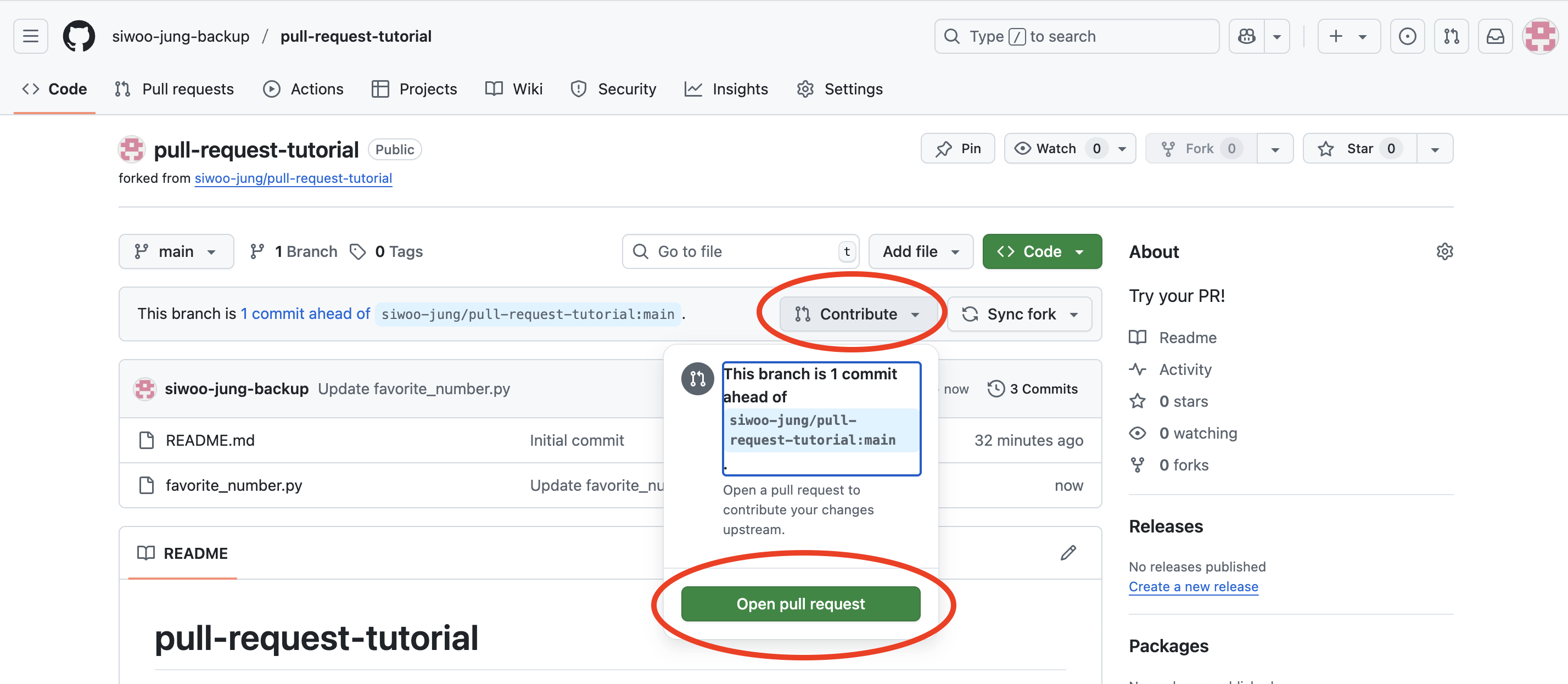
Task: Open '1 commit ahead of' comparison link
Action: (305, 313)
